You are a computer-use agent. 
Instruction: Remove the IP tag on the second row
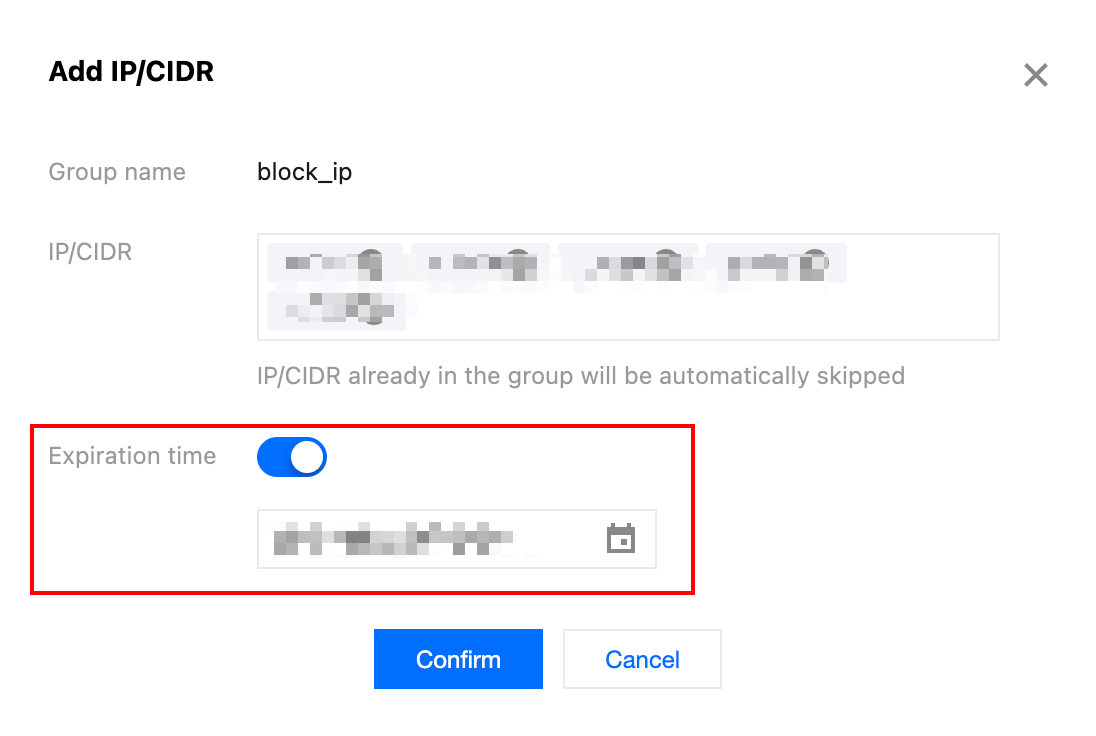tap(373, 311)
